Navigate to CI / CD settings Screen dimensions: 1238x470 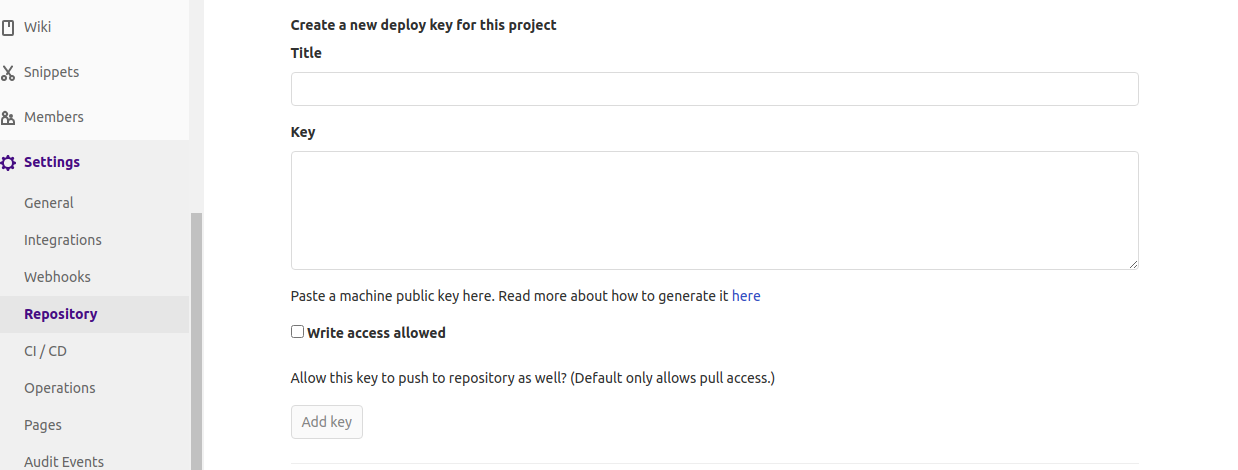[x=45, y=351]
